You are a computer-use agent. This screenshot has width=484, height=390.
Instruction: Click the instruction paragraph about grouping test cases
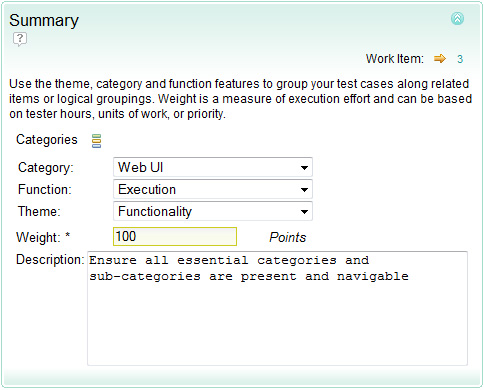click(240, 99)
